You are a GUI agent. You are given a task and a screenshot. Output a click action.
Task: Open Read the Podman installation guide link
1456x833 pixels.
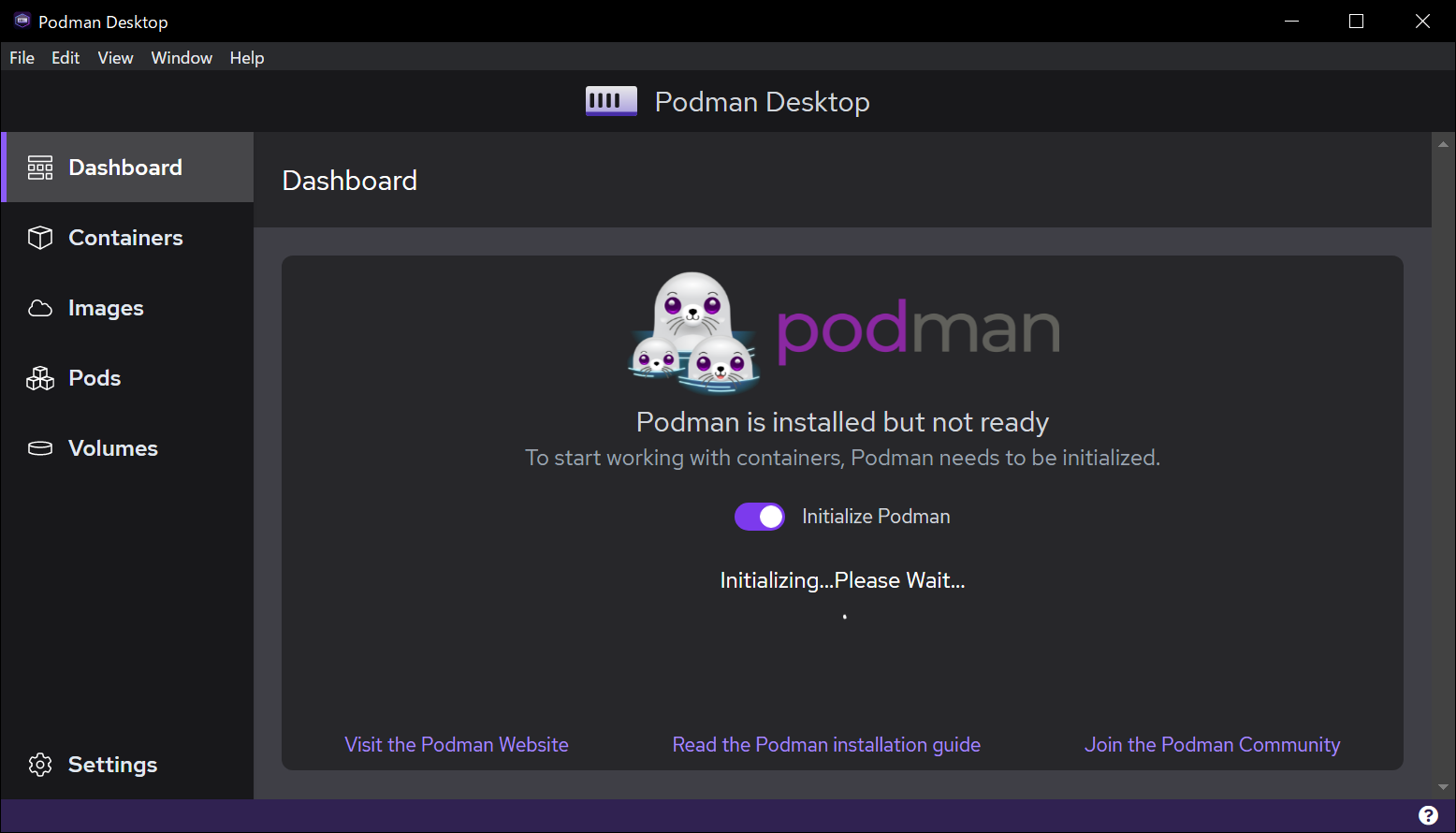[826, 745]
